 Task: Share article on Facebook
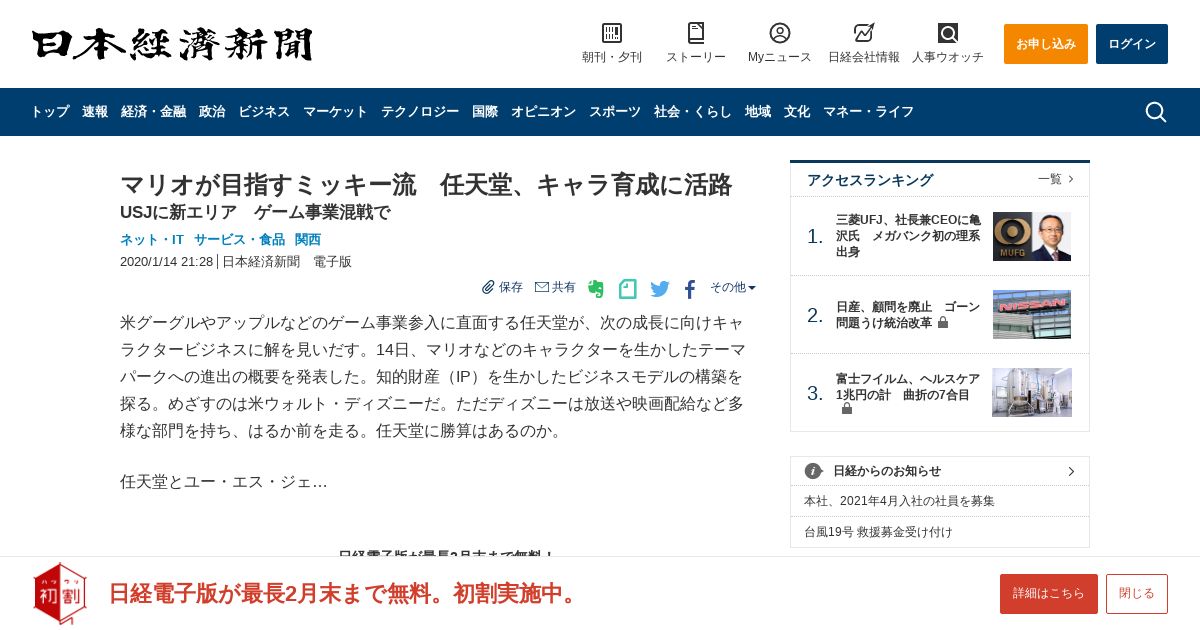point(690,289)
